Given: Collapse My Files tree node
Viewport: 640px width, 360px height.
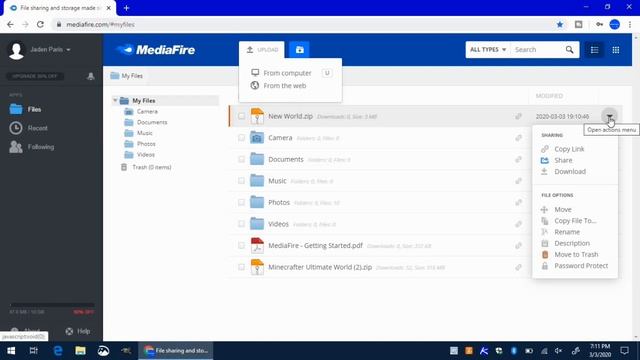Looking at the screenshot, I should pos(115,100).
